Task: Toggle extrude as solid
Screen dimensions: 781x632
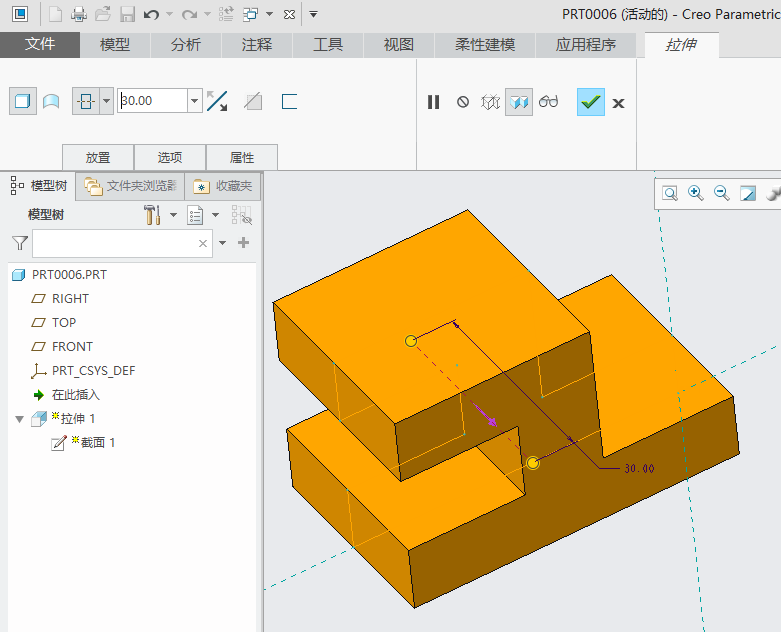Action: [x=22, y=101]
